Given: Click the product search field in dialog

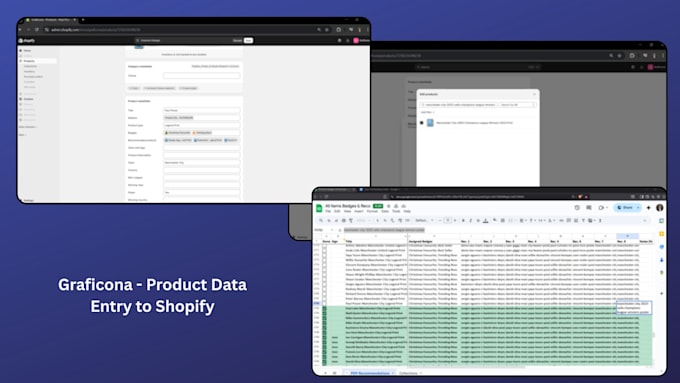Looking at the screenshot, I should (x=458, y=105).
